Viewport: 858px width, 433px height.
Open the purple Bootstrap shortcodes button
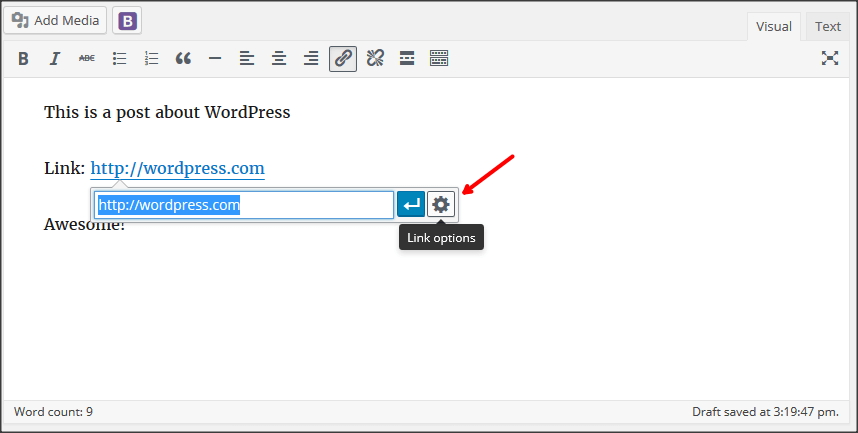127,21
